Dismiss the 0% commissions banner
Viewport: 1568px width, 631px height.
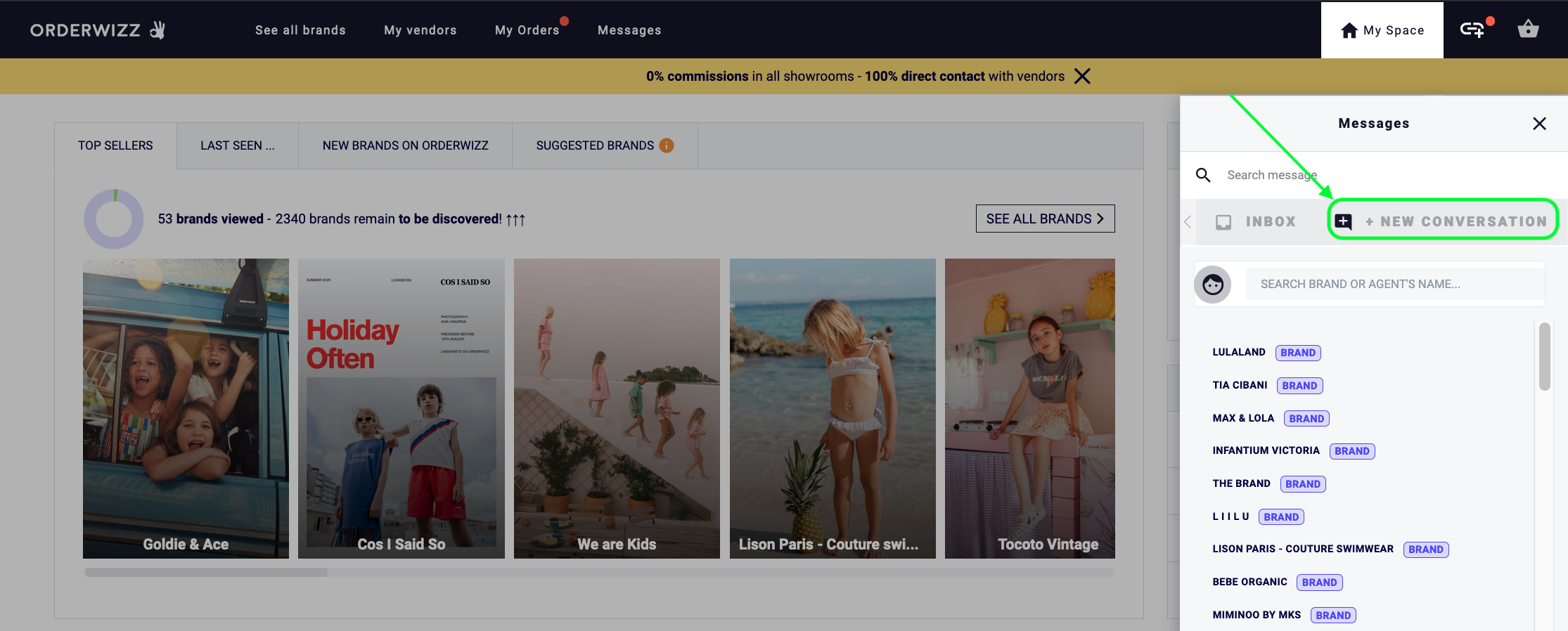pyautogui.click(x=1082, y=76)
